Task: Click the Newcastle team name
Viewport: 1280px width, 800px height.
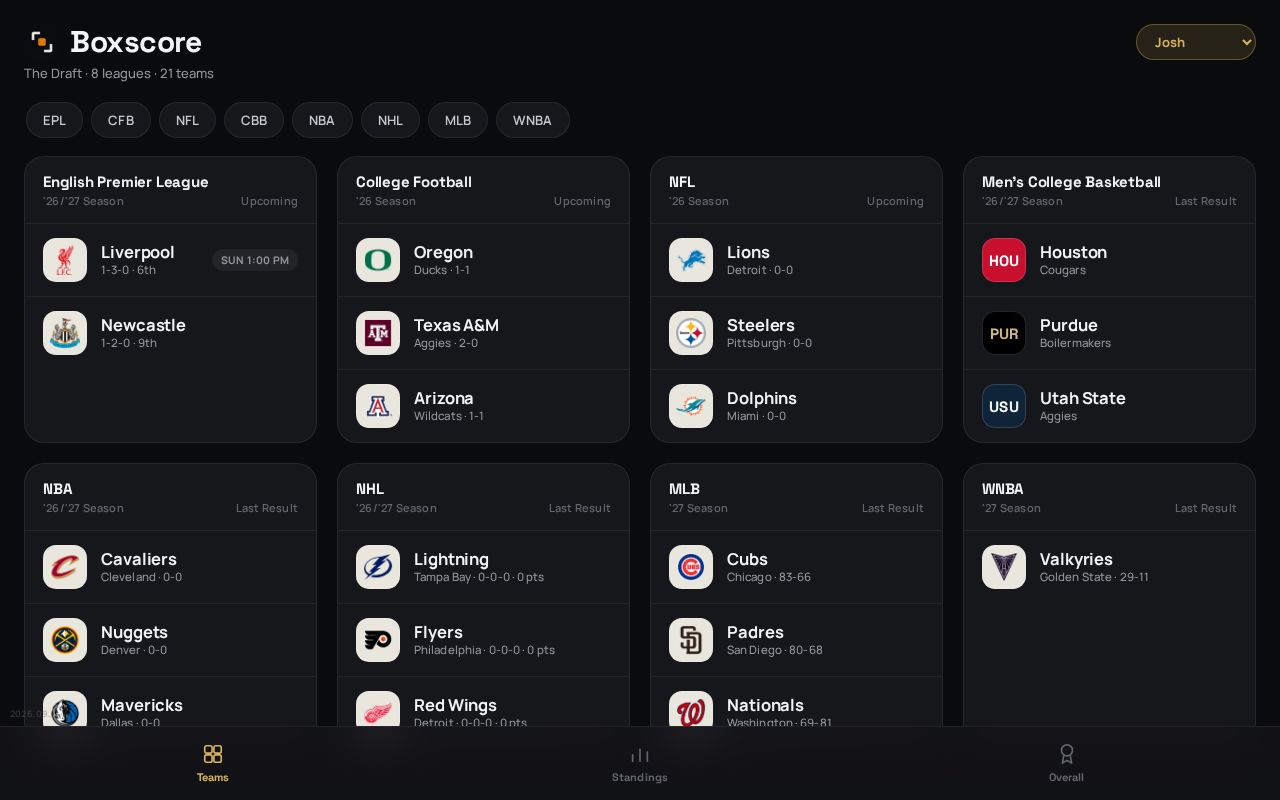Action: (143, 325)
